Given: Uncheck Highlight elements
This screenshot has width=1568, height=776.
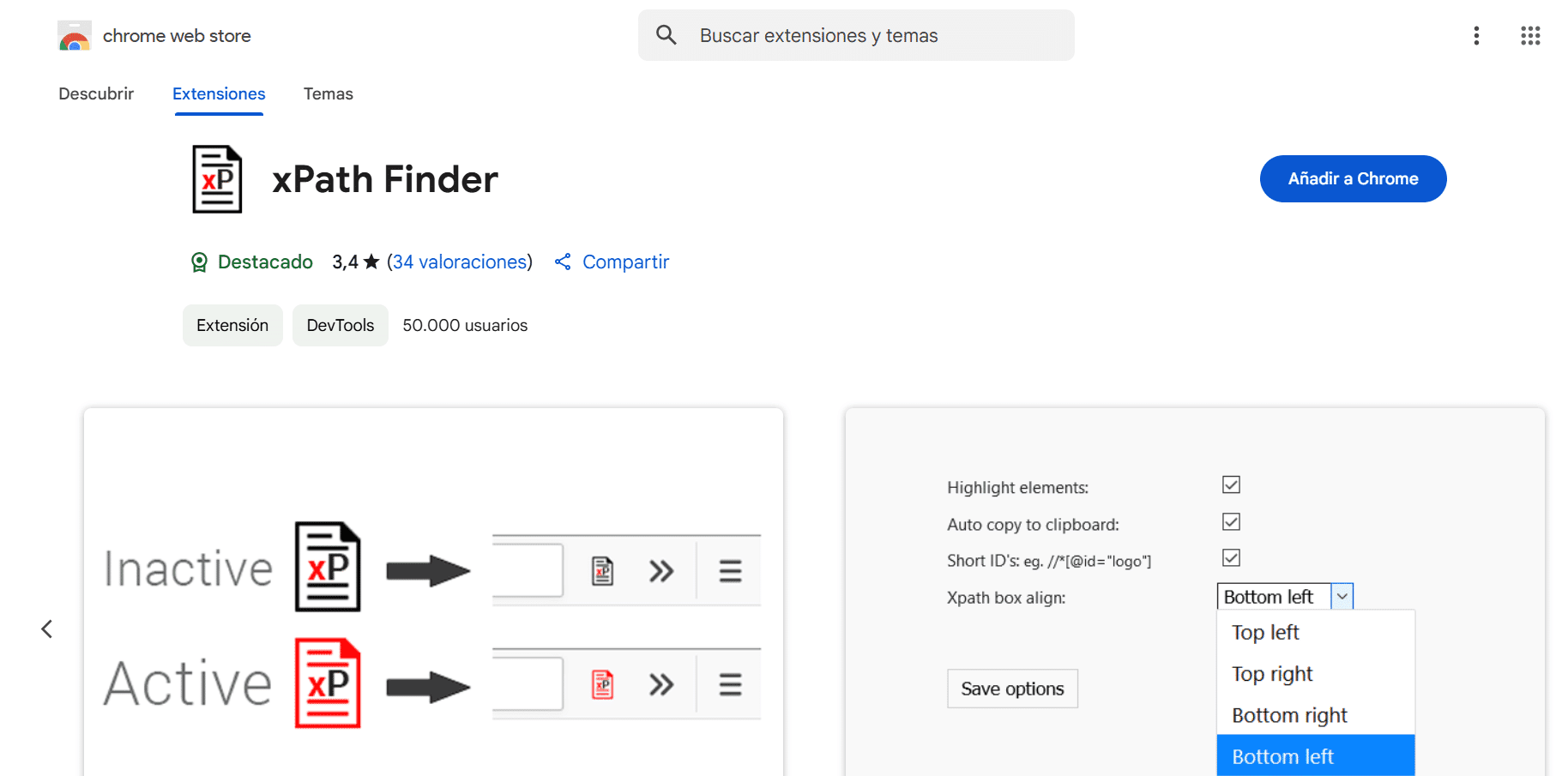Looking at the screenshot, I should [1230, 484].
